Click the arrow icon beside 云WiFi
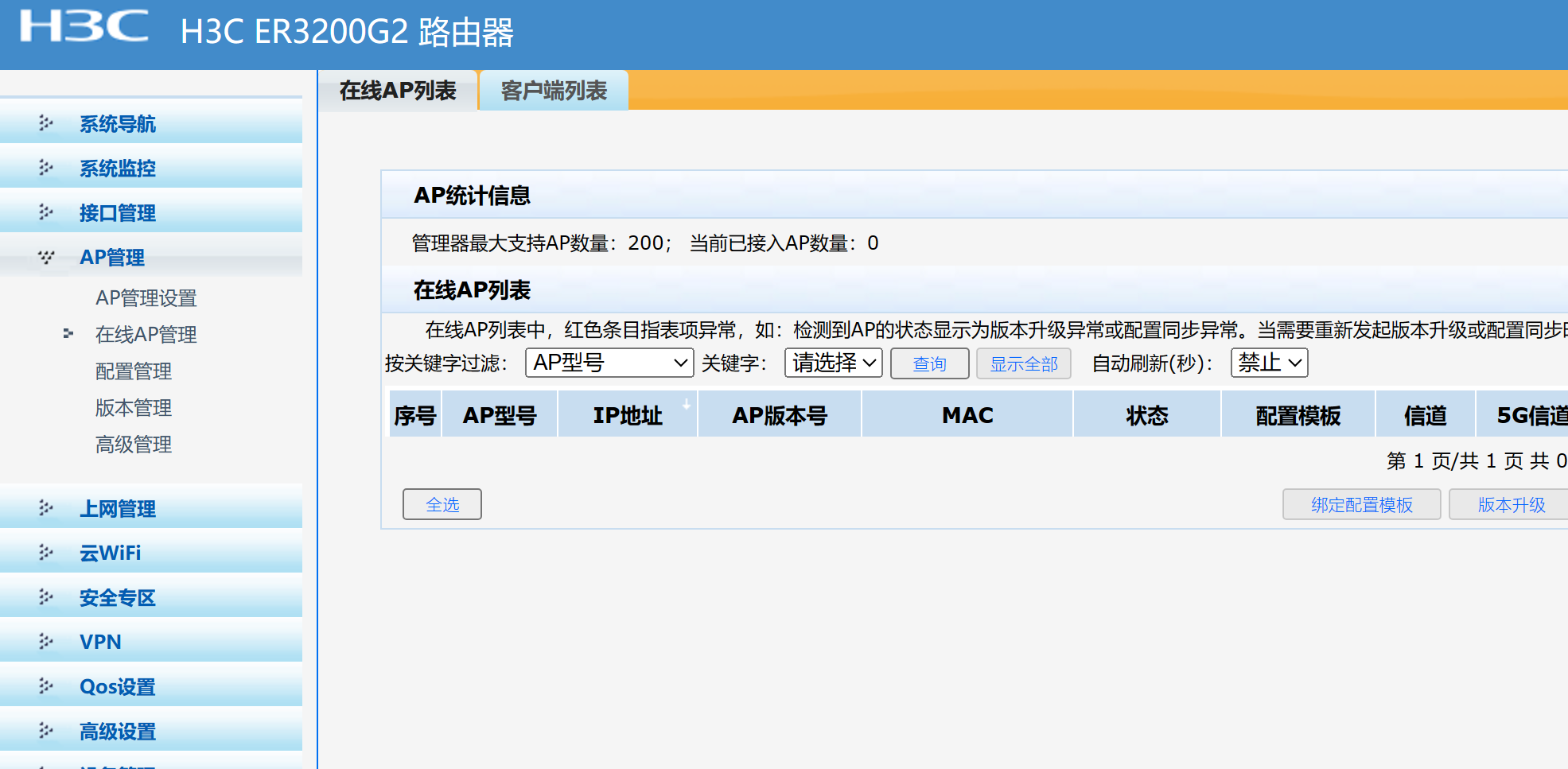 46,553
